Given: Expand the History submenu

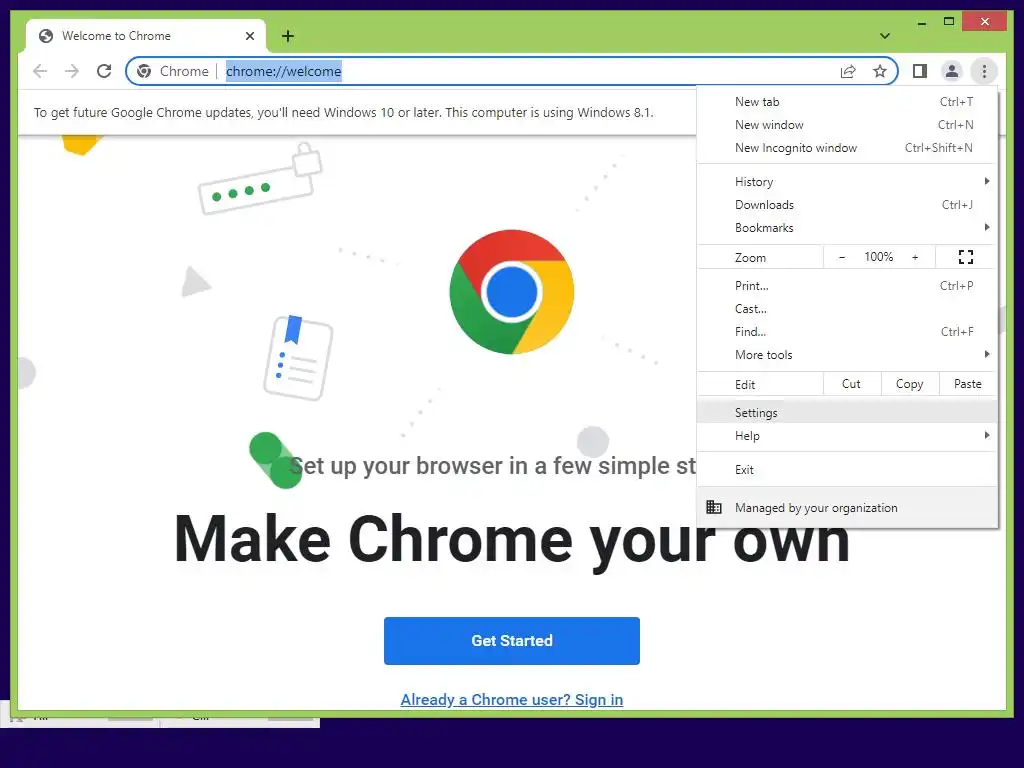Looking at the screenshot, I should point(847,182).
